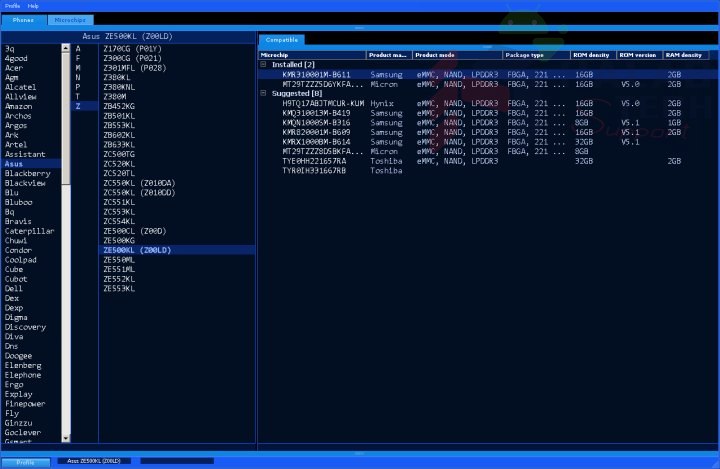This screenshot has height=469, width=720.
Task: Sort by ROM density column header
Action: click(x=593, y=55)
